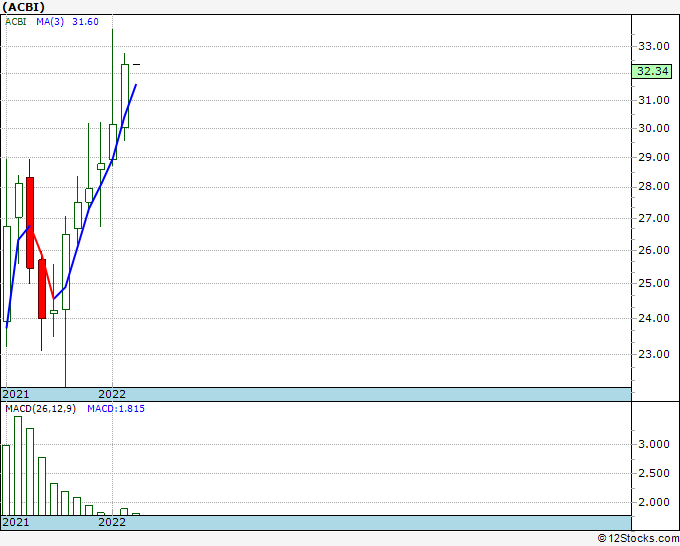Click the 30.00 price axis label

click(654, 128)
